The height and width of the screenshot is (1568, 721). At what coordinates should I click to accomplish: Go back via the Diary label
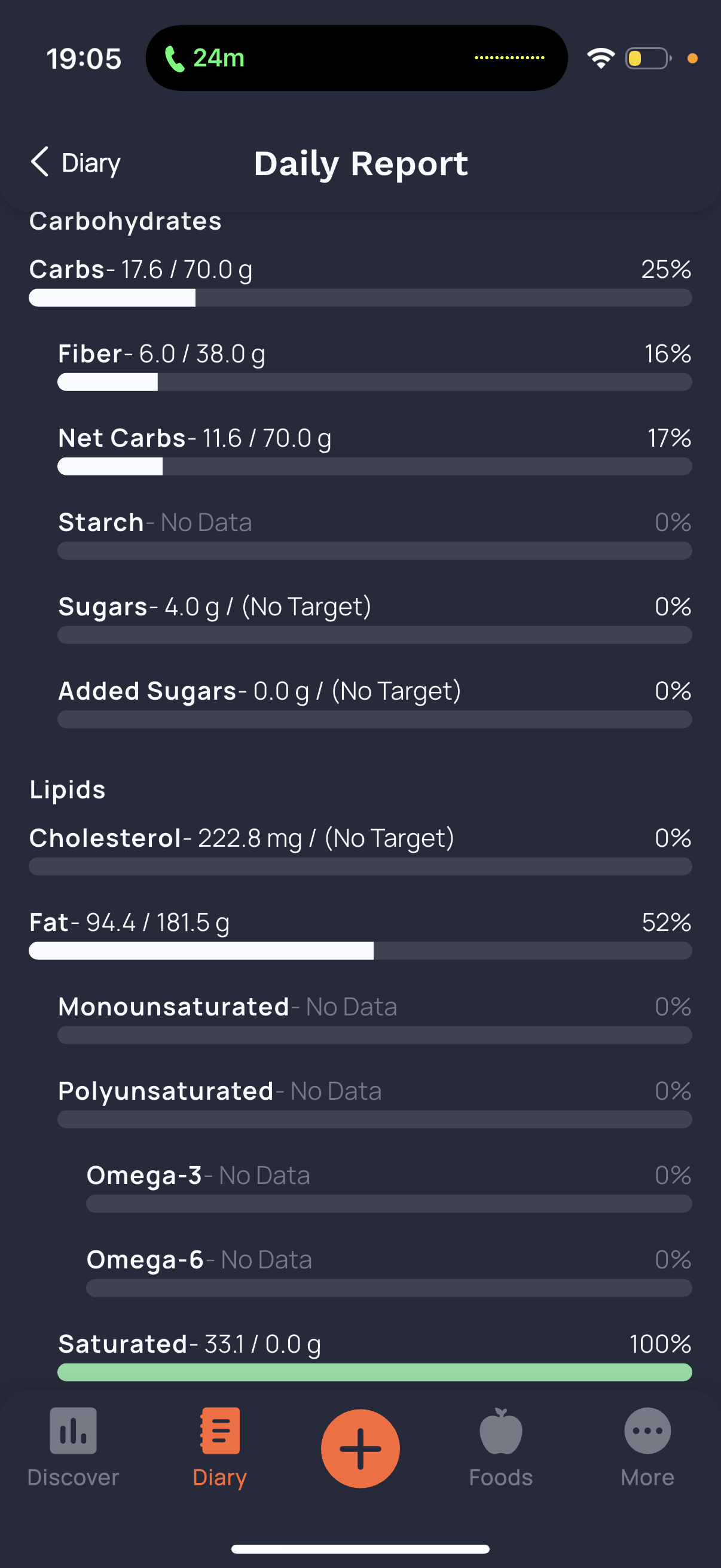pyautogui.click(x=91, y=163)
